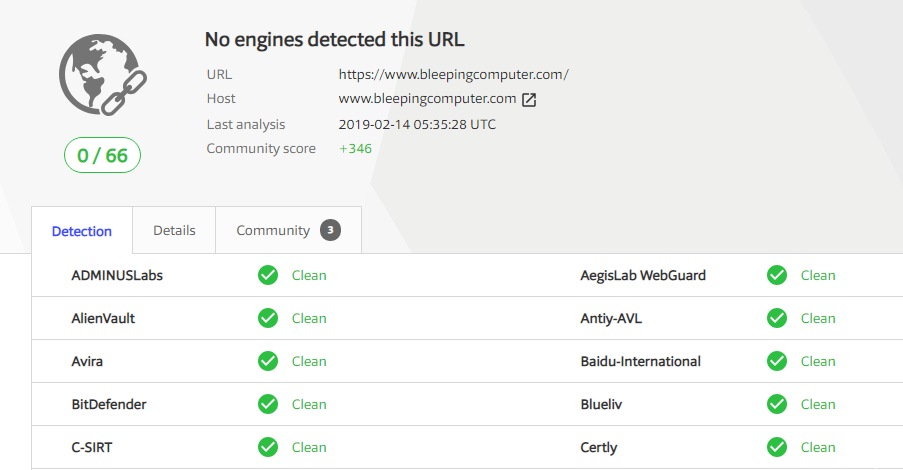Image resolution: width=903 pixels, height=470 pixels.
Task: Open host link external icon
Action: tap(529, 100)
